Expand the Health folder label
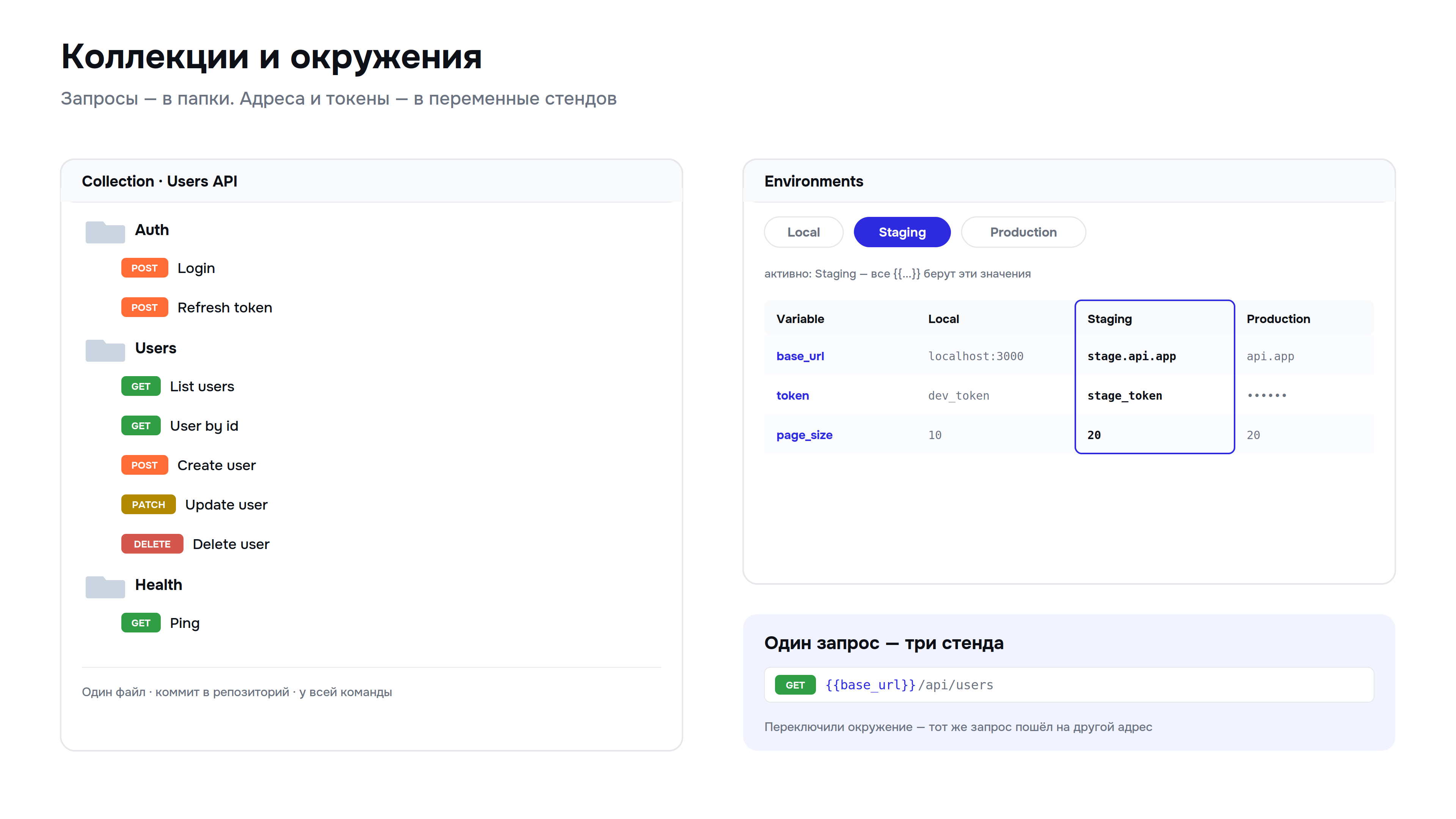Viewport: 1456px width, 819px height. coord(158,585)
